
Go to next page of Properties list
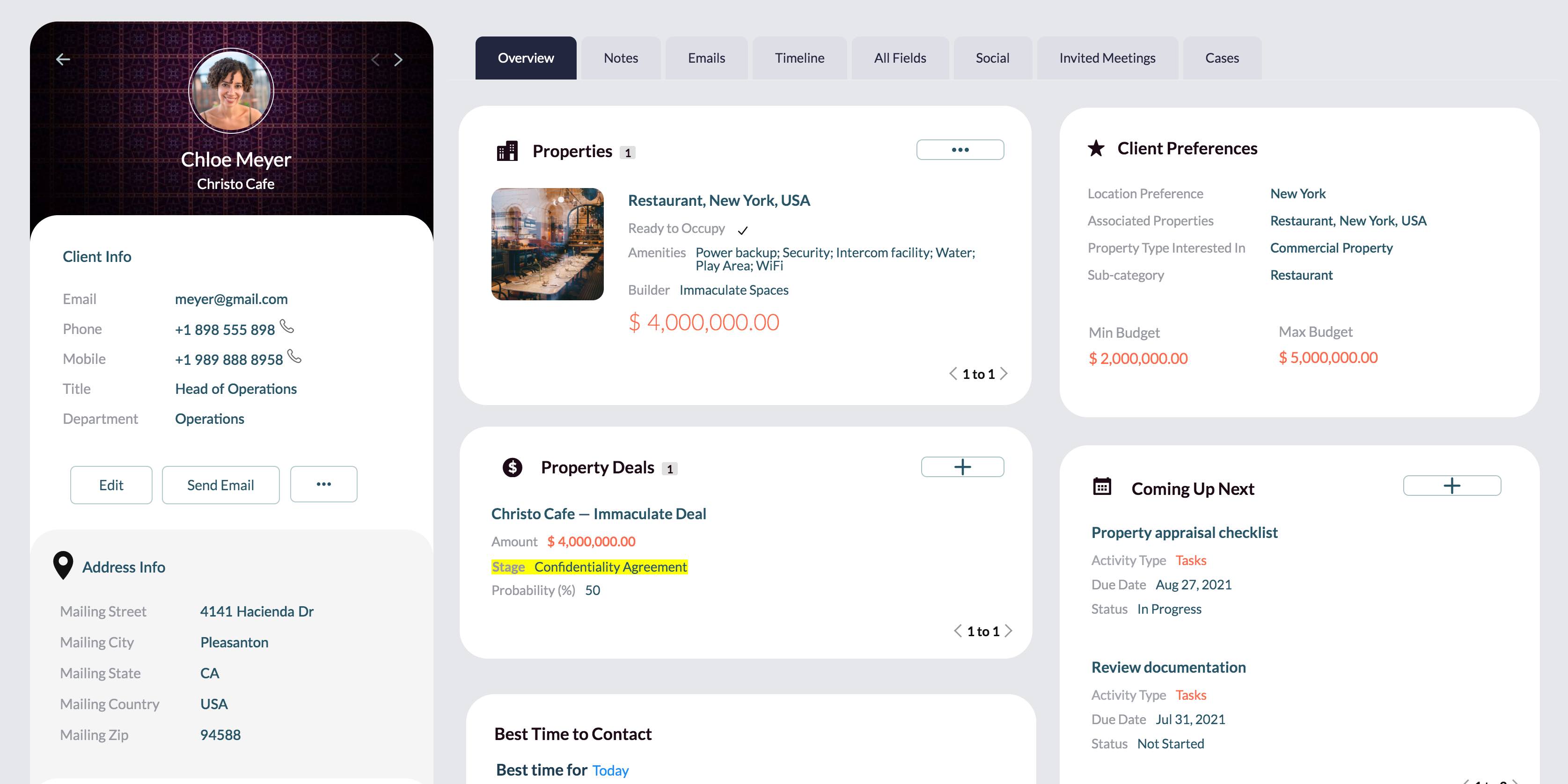(x=1004, y=373)
